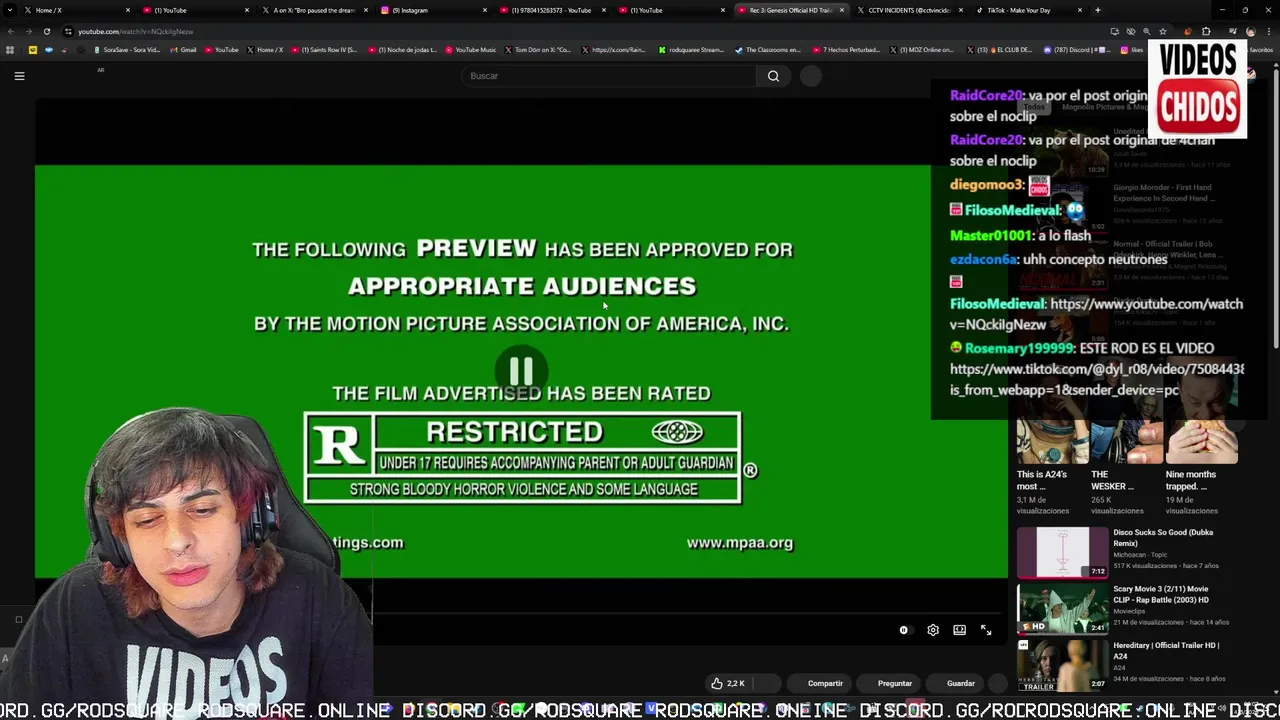The height and width of the screenshot is (720, 1280).
Task: Click the search magnifier button
Action: coord(773,76)
